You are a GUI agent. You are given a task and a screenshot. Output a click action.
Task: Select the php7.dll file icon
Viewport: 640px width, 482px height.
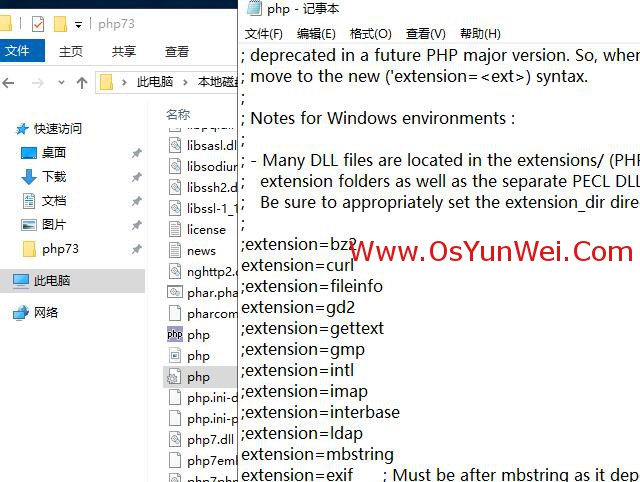(x=175, y=440)
